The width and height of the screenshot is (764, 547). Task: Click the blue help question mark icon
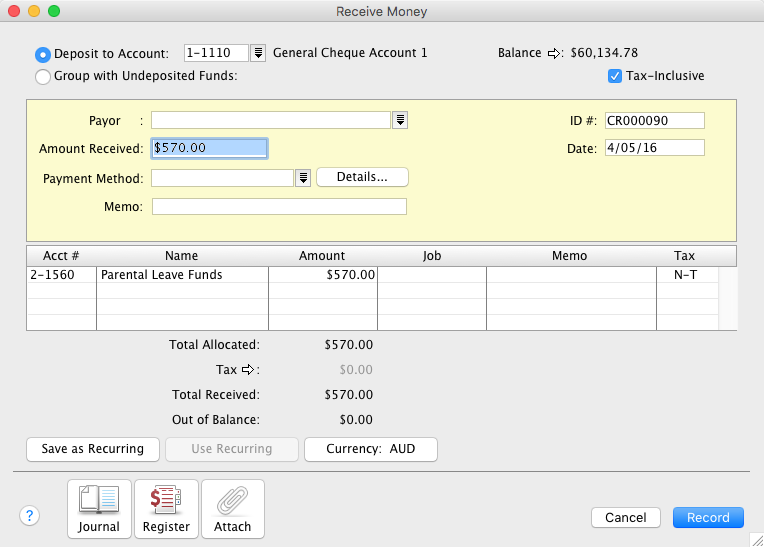pos(30,516)
